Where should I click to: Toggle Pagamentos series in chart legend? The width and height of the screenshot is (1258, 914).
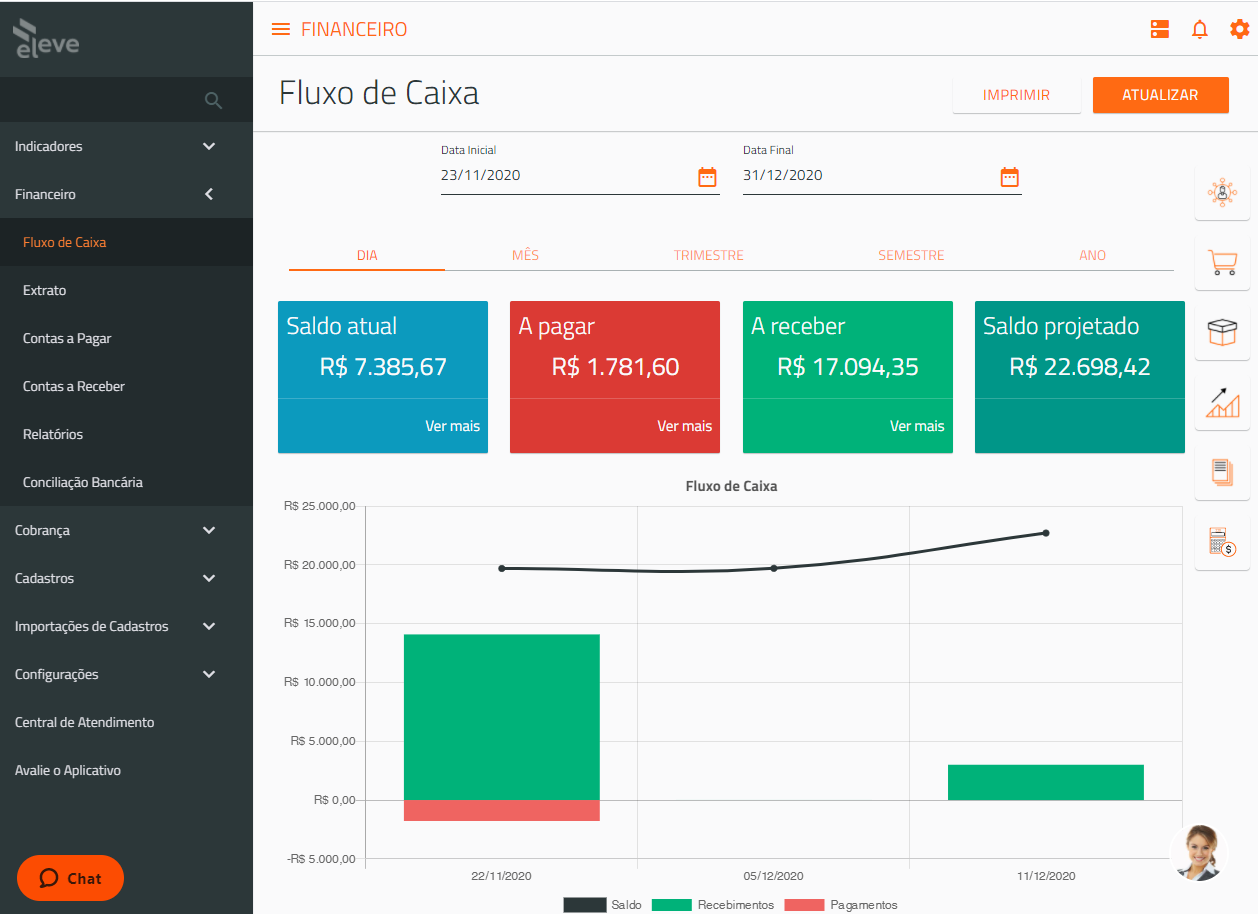(841, 905)
